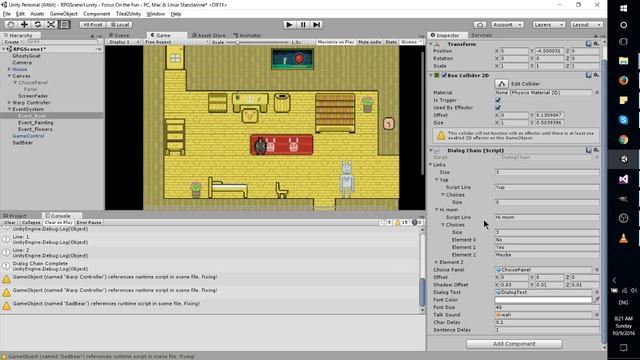Open Box Collider 2D gear settings

pyautogui.click(x=596, y=75)
